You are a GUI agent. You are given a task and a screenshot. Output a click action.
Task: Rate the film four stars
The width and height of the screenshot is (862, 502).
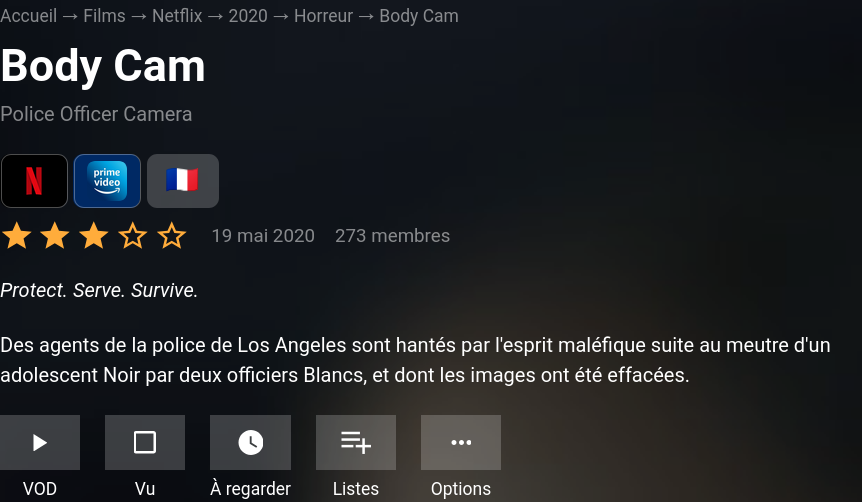click(133, 236)
